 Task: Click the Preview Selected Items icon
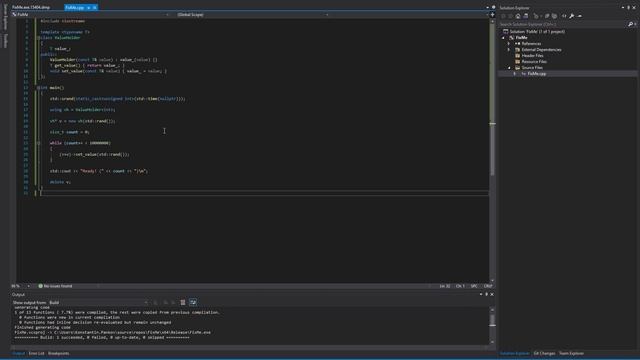(x=580, y=16)
